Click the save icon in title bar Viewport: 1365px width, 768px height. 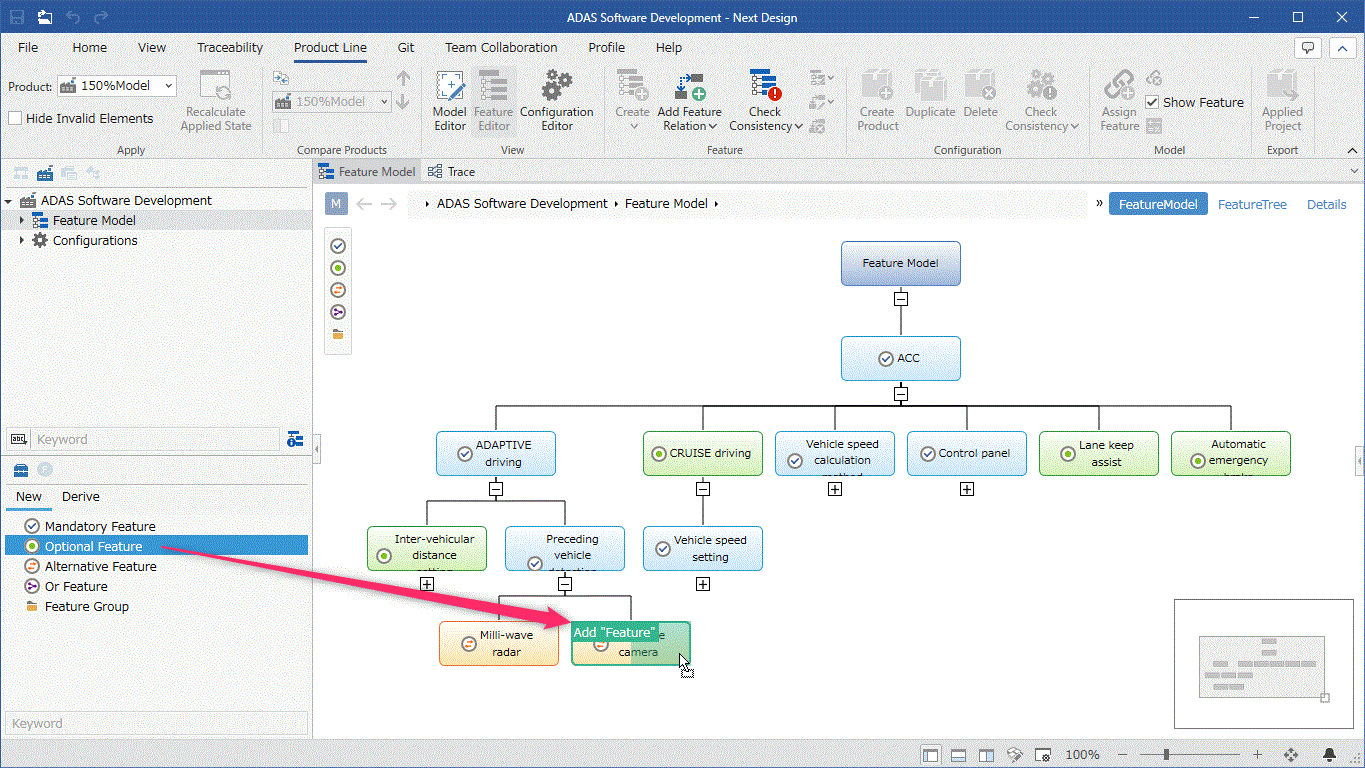click(17, 17)
